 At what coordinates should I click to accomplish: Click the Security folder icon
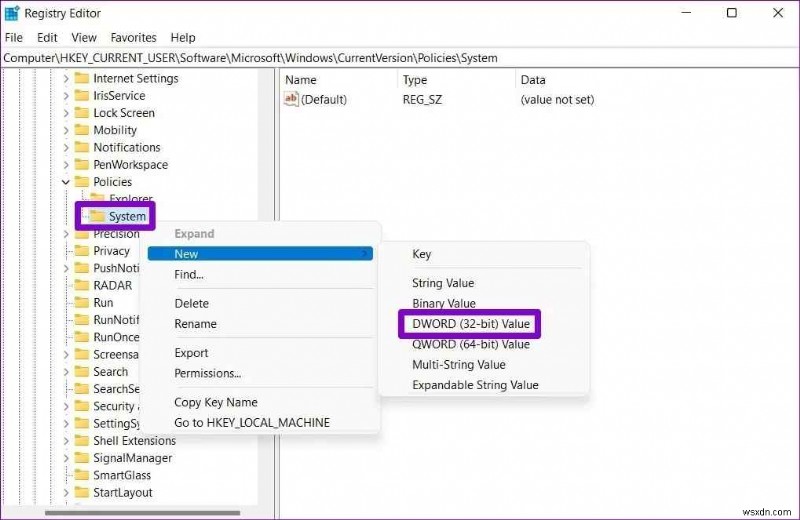tap(82, 406)
